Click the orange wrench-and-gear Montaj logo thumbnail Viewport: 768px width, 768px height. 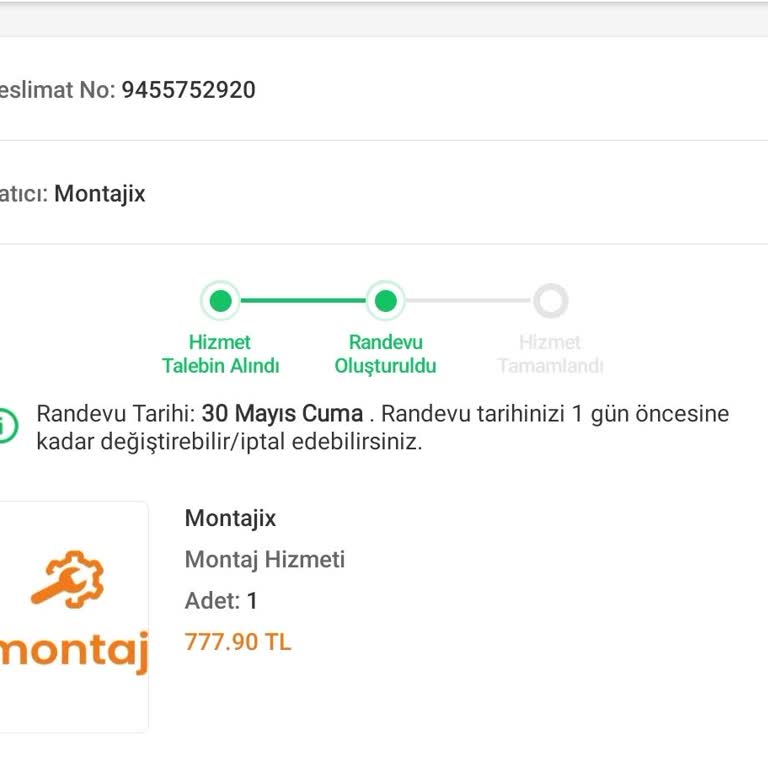click(74, 617)
